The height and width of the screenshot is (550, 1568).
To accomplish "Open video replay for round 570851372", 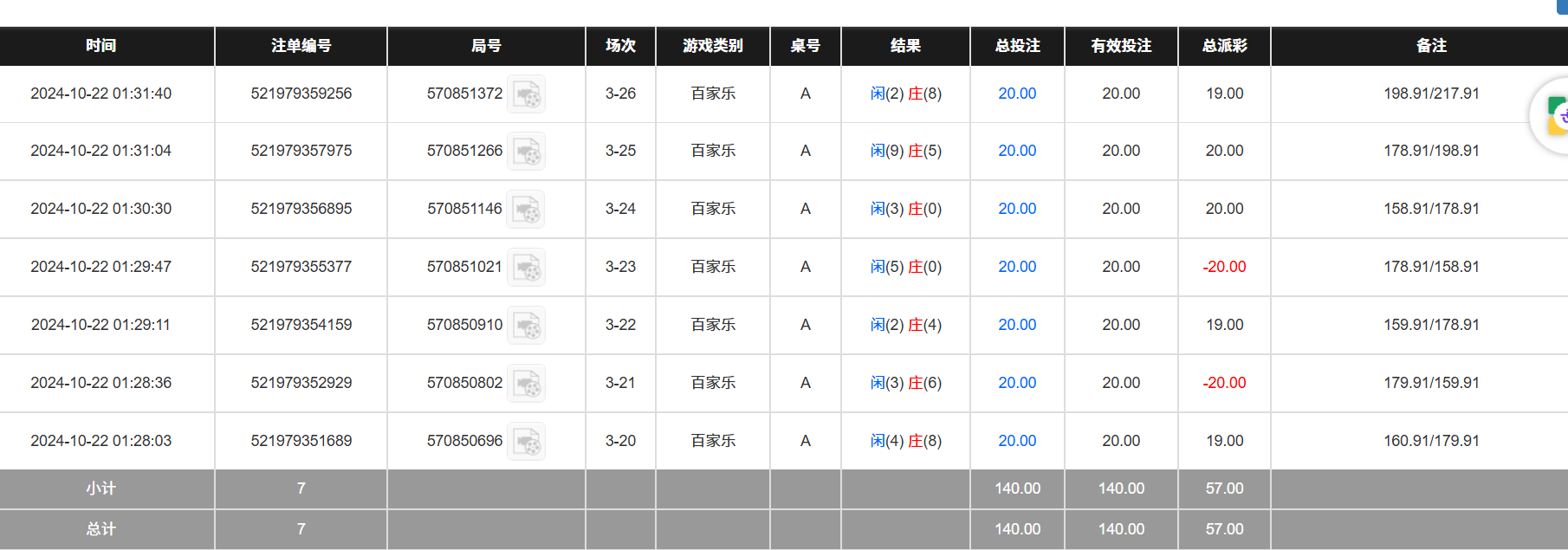I will (x=526, y=94).
